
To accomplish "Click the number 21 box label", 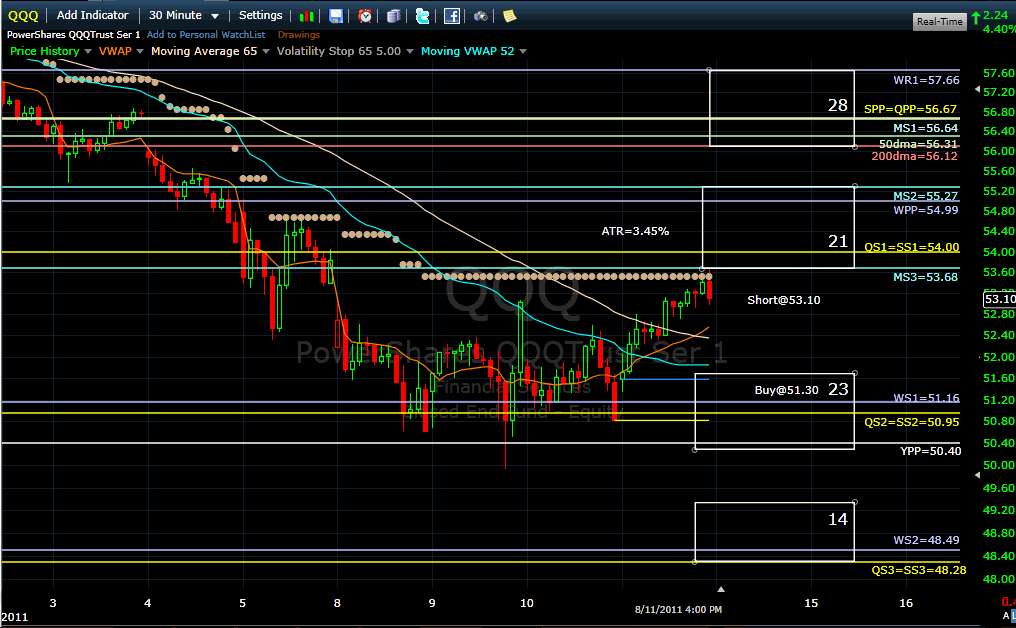I will pyautogui.click(x=838, y=241).
